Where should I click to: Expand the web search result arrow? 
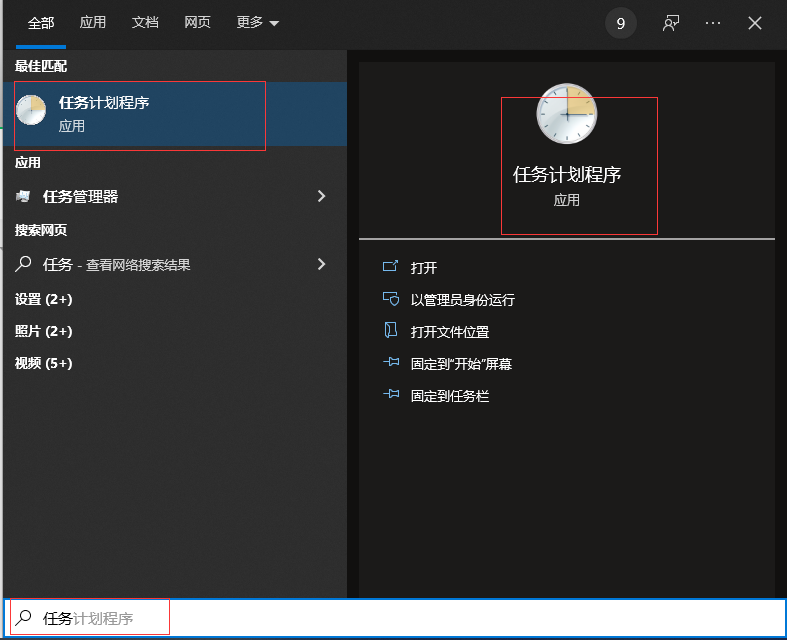pos(321,264)
